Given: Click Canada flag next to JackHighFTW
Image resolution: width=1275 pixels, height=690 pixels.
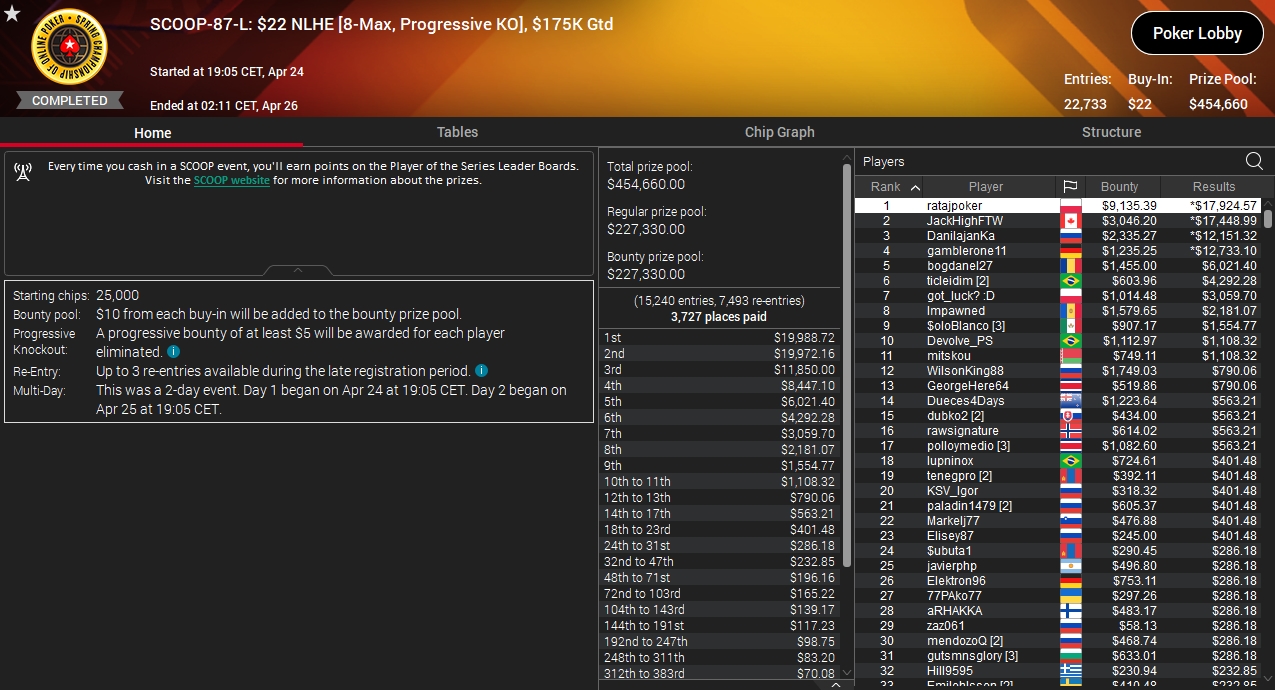Looking at the screenshot, I should pyautogui.click(x=1070, y=221).
